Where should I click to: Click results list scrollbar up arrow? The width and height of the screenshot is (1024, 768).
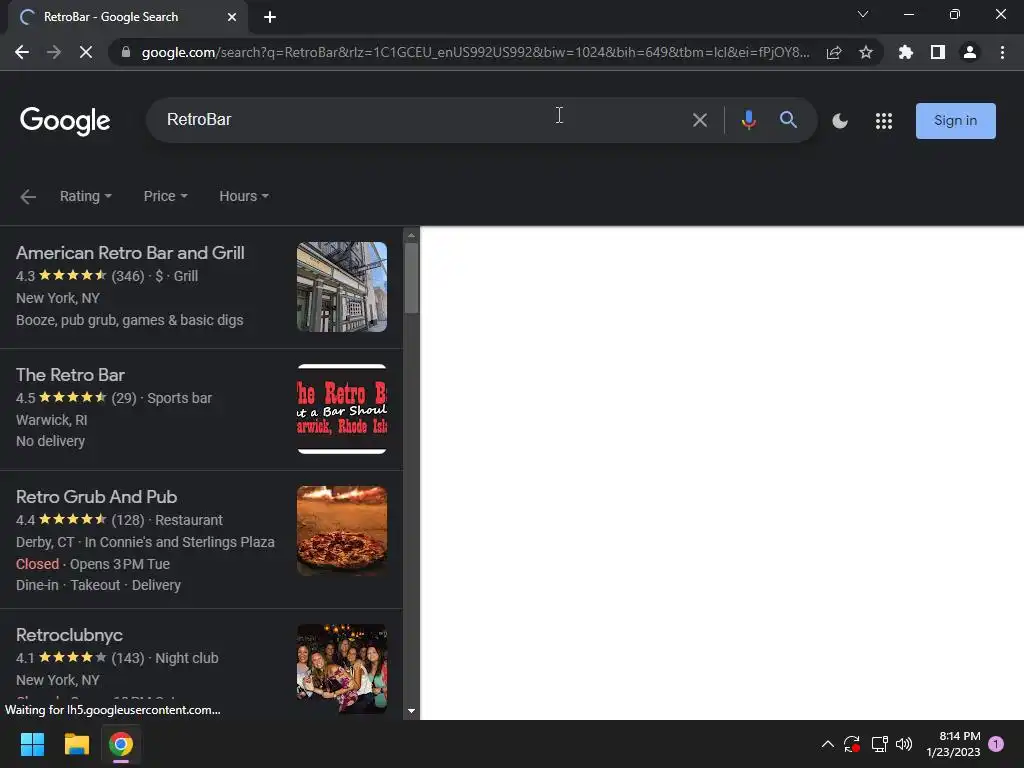coord(411,235)
